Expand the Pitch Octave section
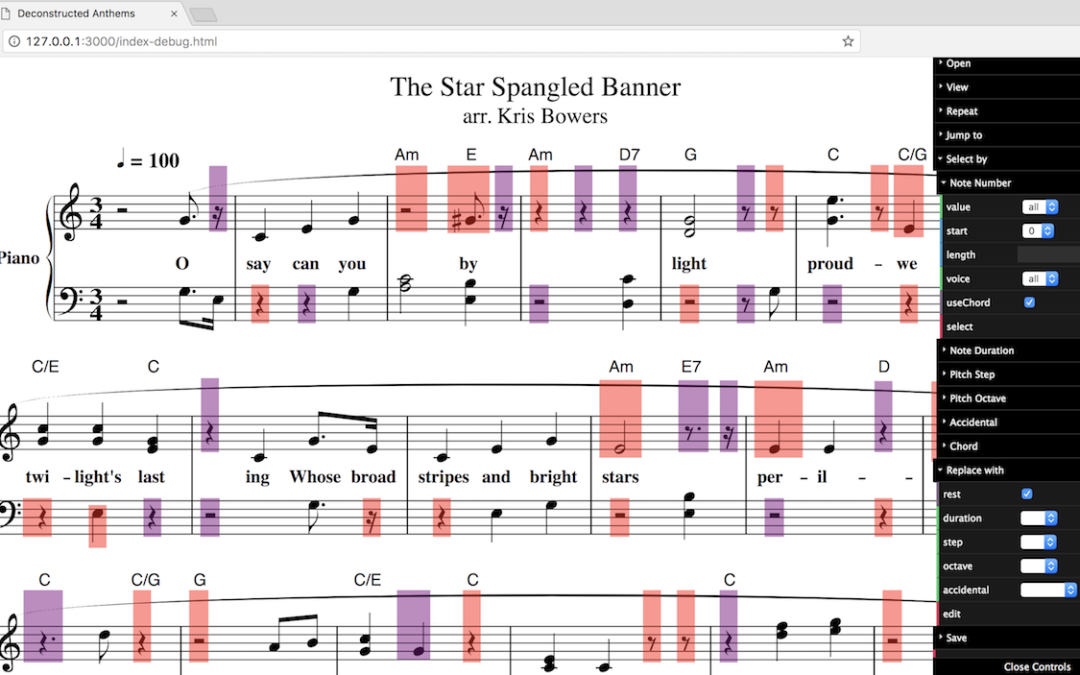The width and height of the screenshot is (1080, 675). [1008, 398]
